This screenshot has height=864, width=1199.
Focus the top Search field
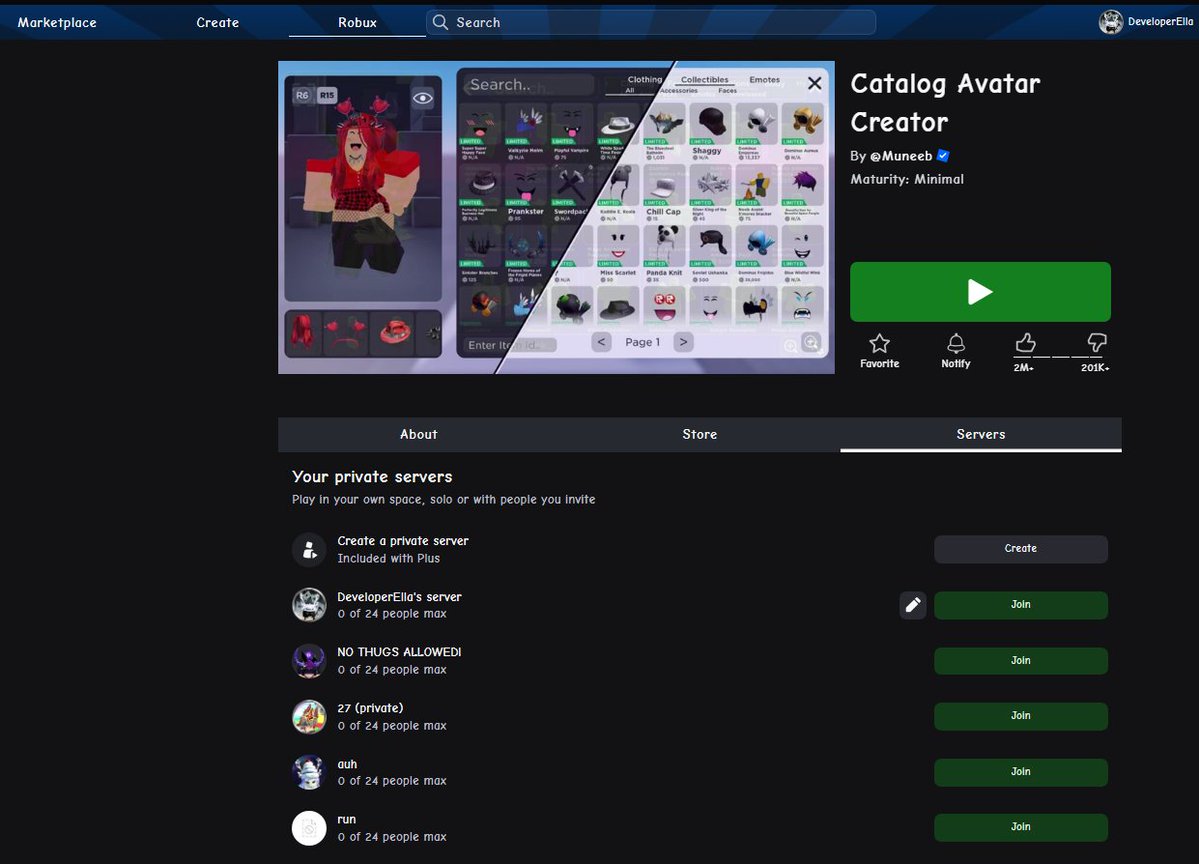click(651, 22)
